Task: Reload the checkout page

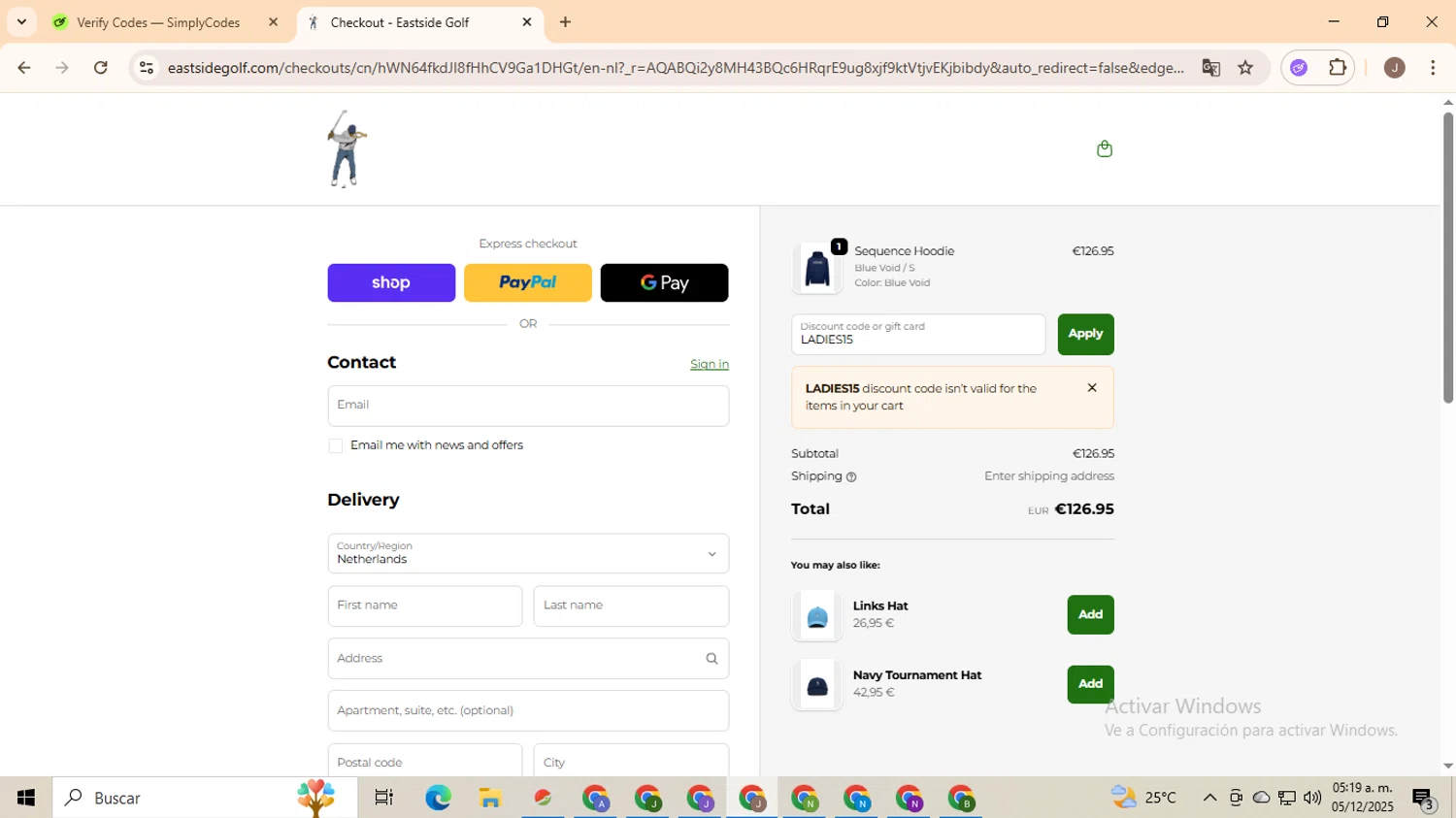Action: point(101,68)
